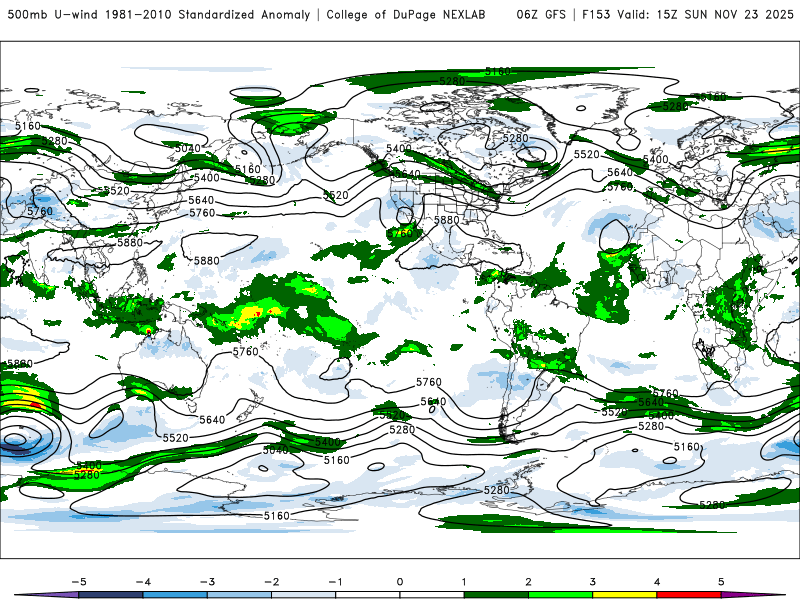This screenshot has width=800, height=600.
Task: Click the 'F153' forecast hour text
Action: (x=596, y=14)
